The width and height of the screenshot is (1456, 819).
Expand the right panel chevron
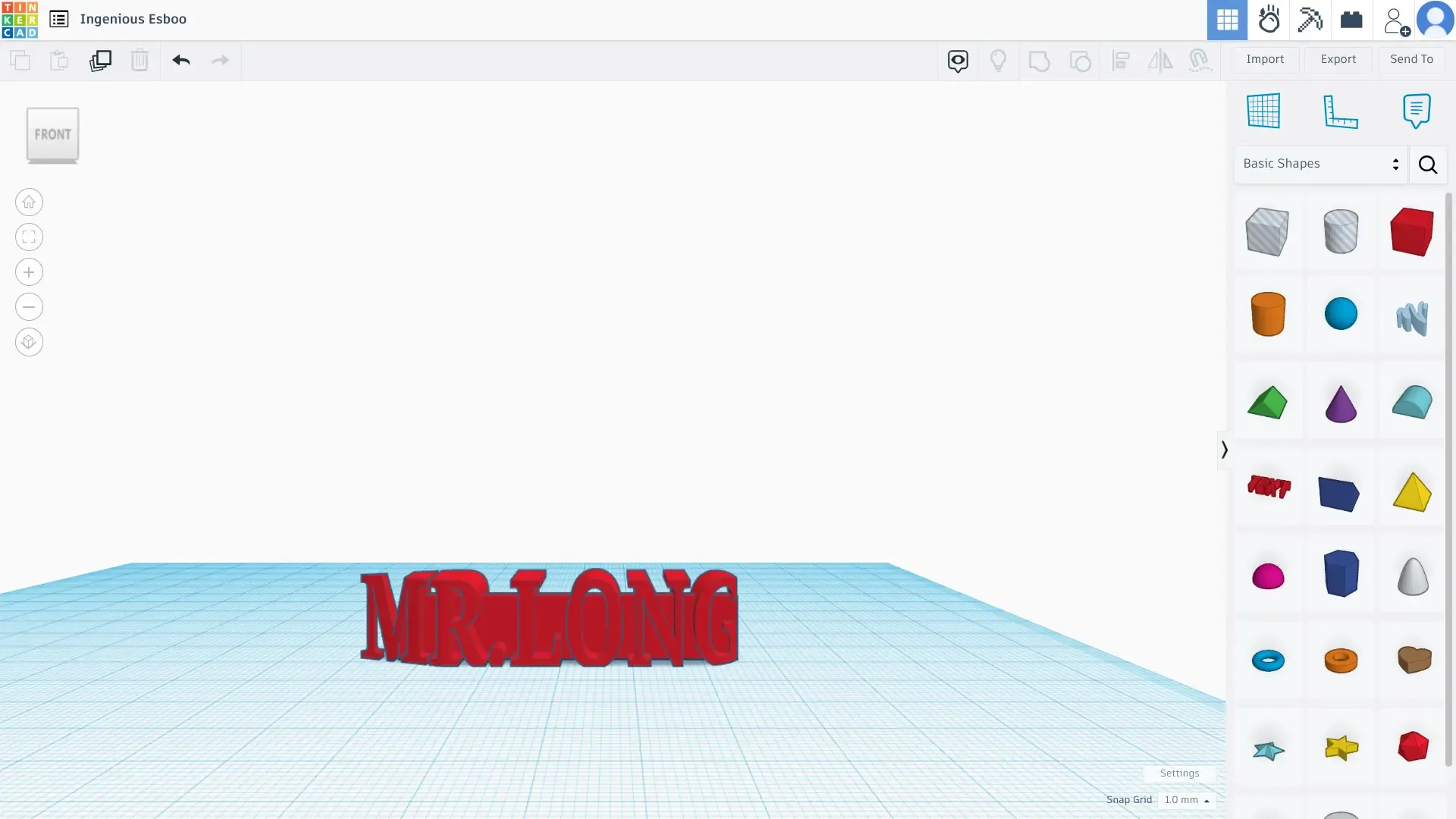point(1224,450)
